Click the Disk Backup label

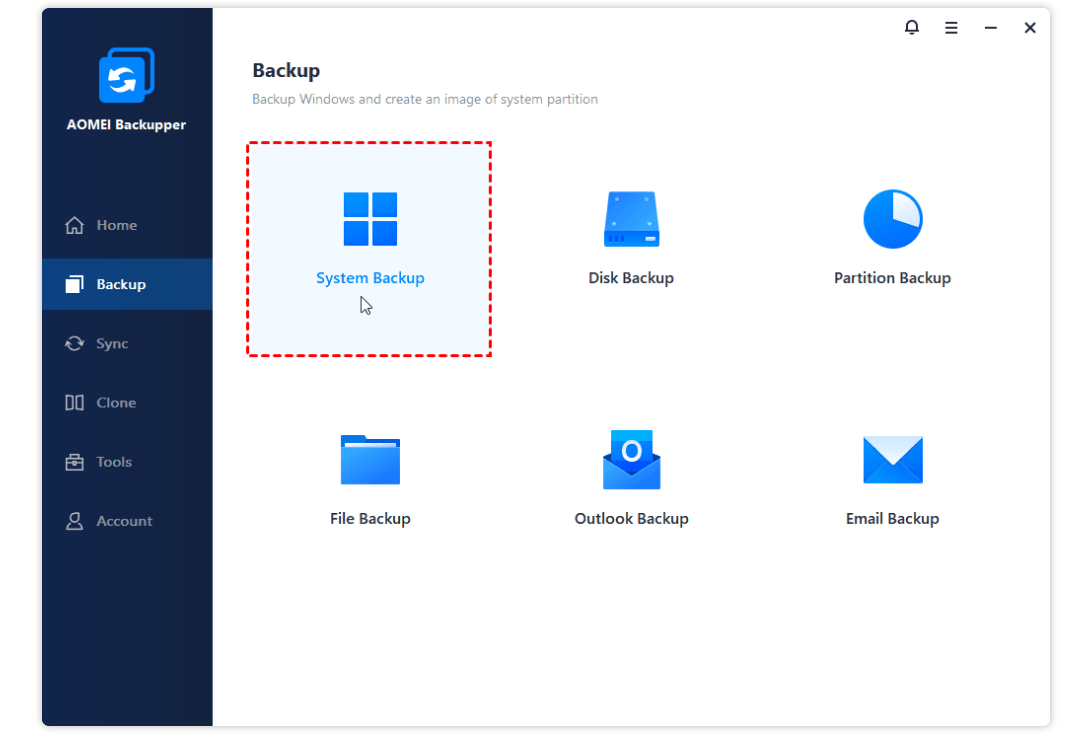[x=631, y=278]
